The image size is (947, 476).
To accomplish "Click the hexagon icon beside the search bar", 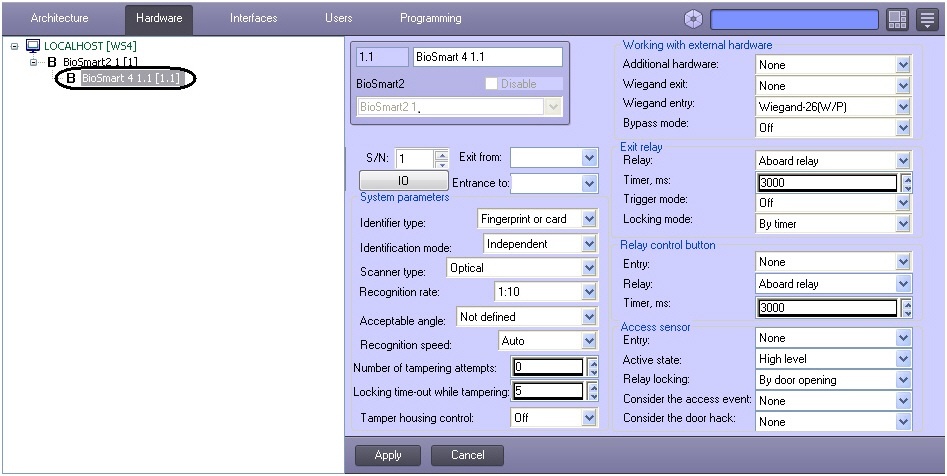I will coord(693,19).
